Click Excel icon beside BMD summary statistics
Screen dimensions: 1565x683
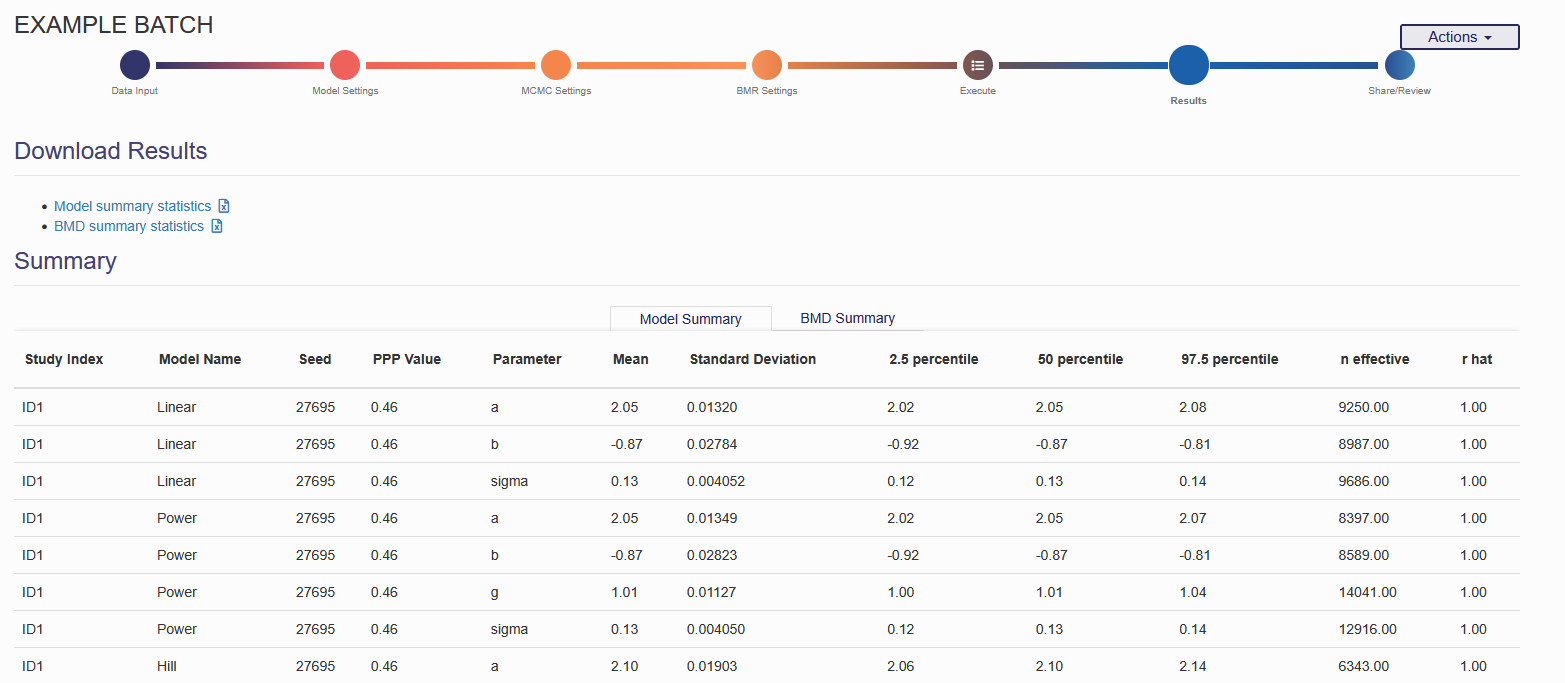(x=217, y=226)
